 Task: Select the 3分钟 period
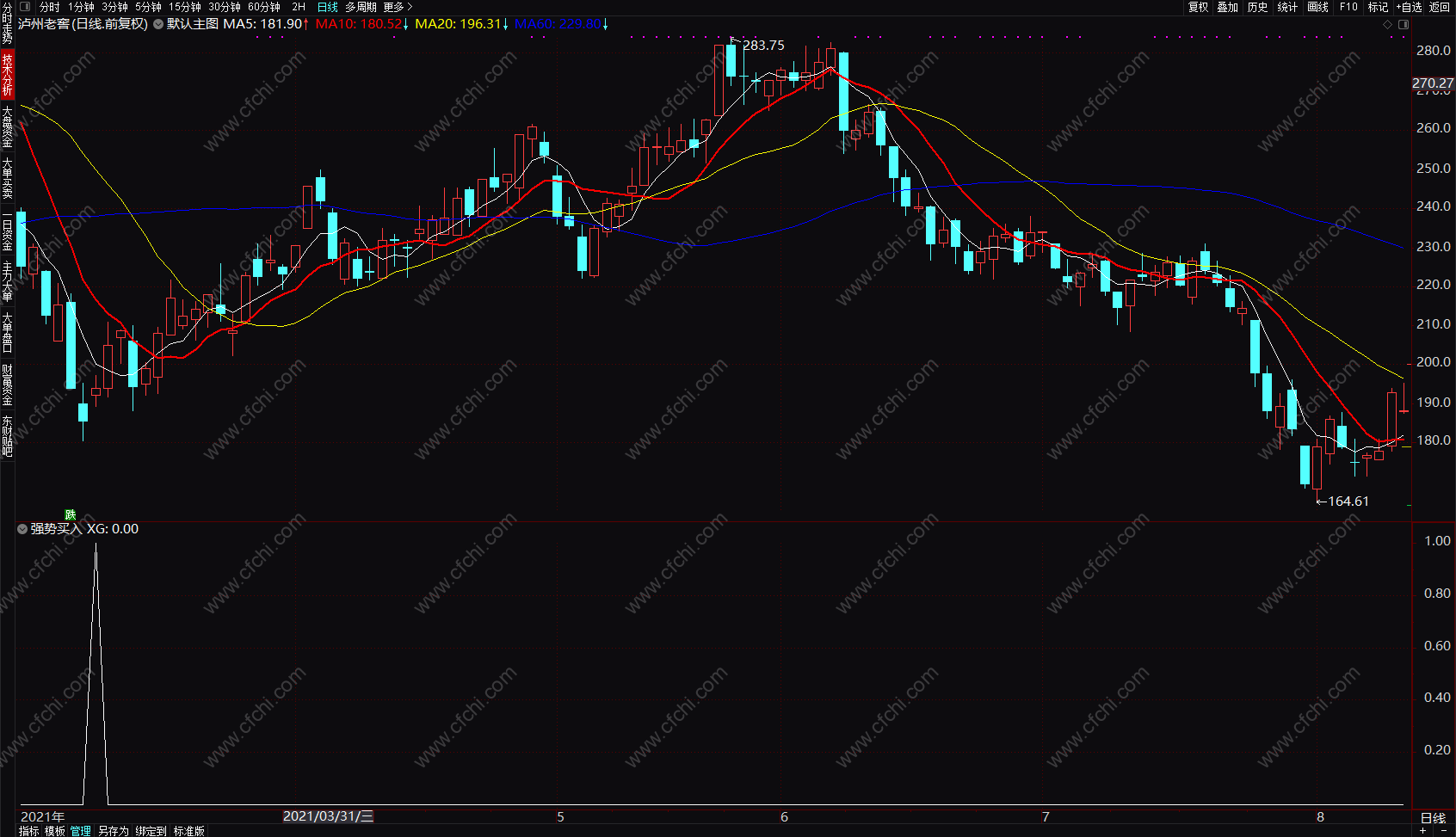(114, 7)
